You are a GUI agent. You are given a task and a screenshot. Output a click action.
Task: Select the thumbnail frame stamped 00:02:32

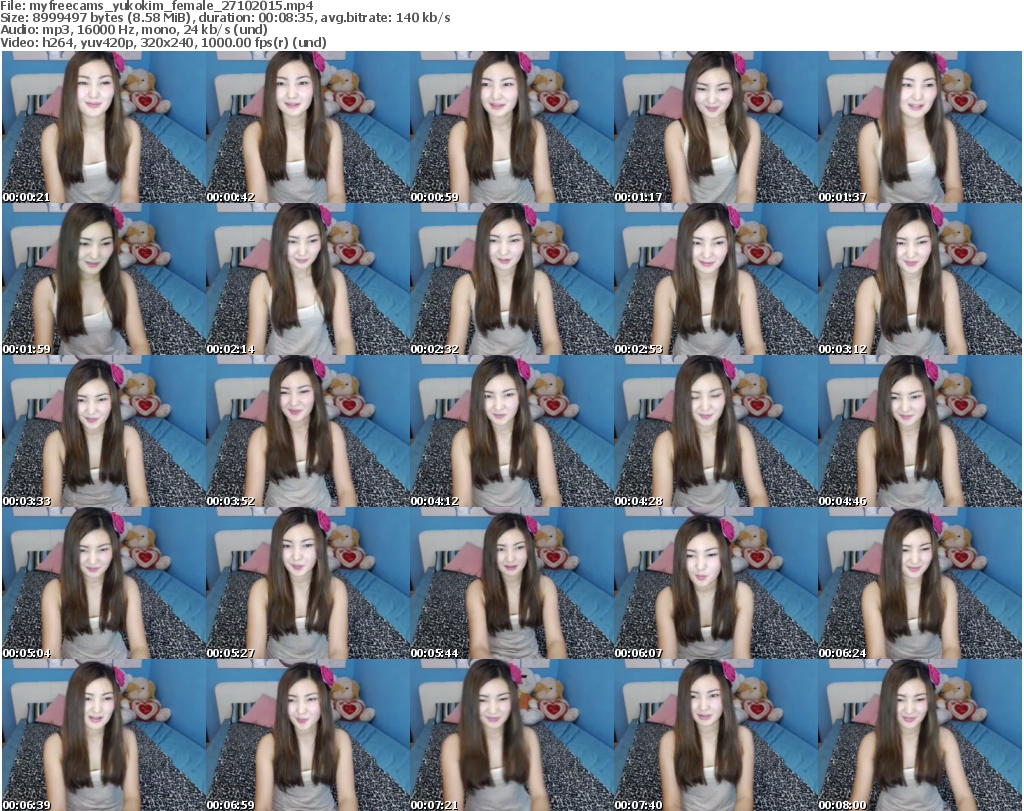511,279
